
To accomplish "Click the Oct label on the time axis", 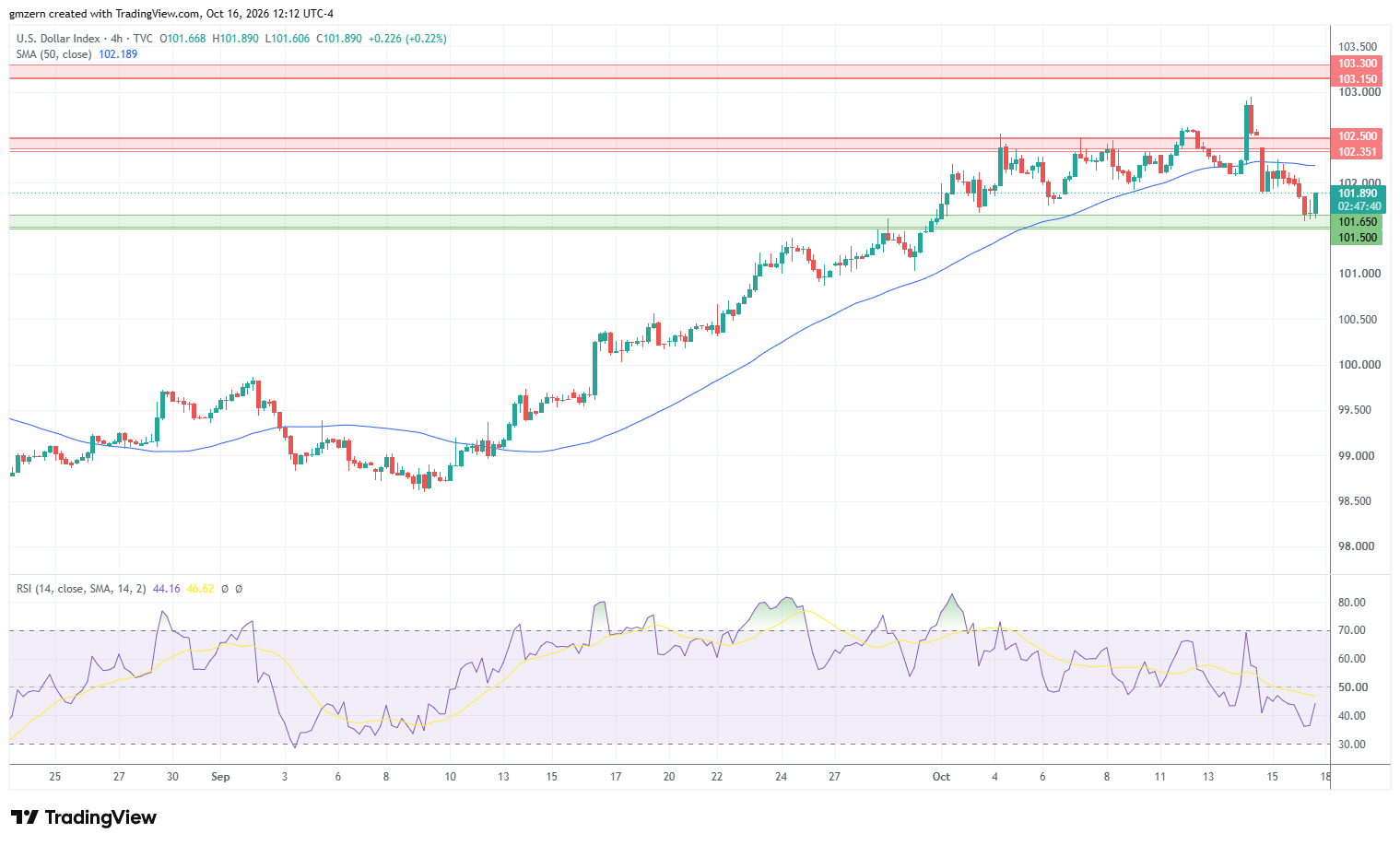I will [x=941, y=777].
